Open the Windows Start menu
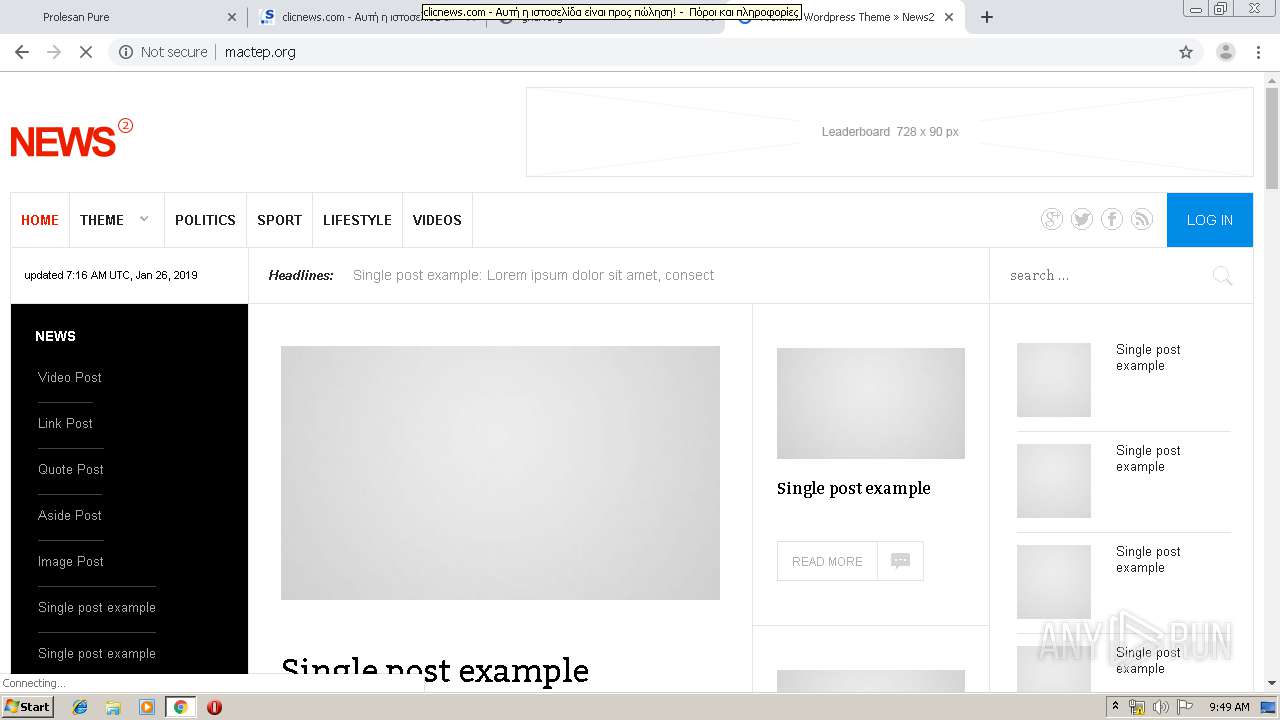1280x720 pixels. click(x=27, y=707)
